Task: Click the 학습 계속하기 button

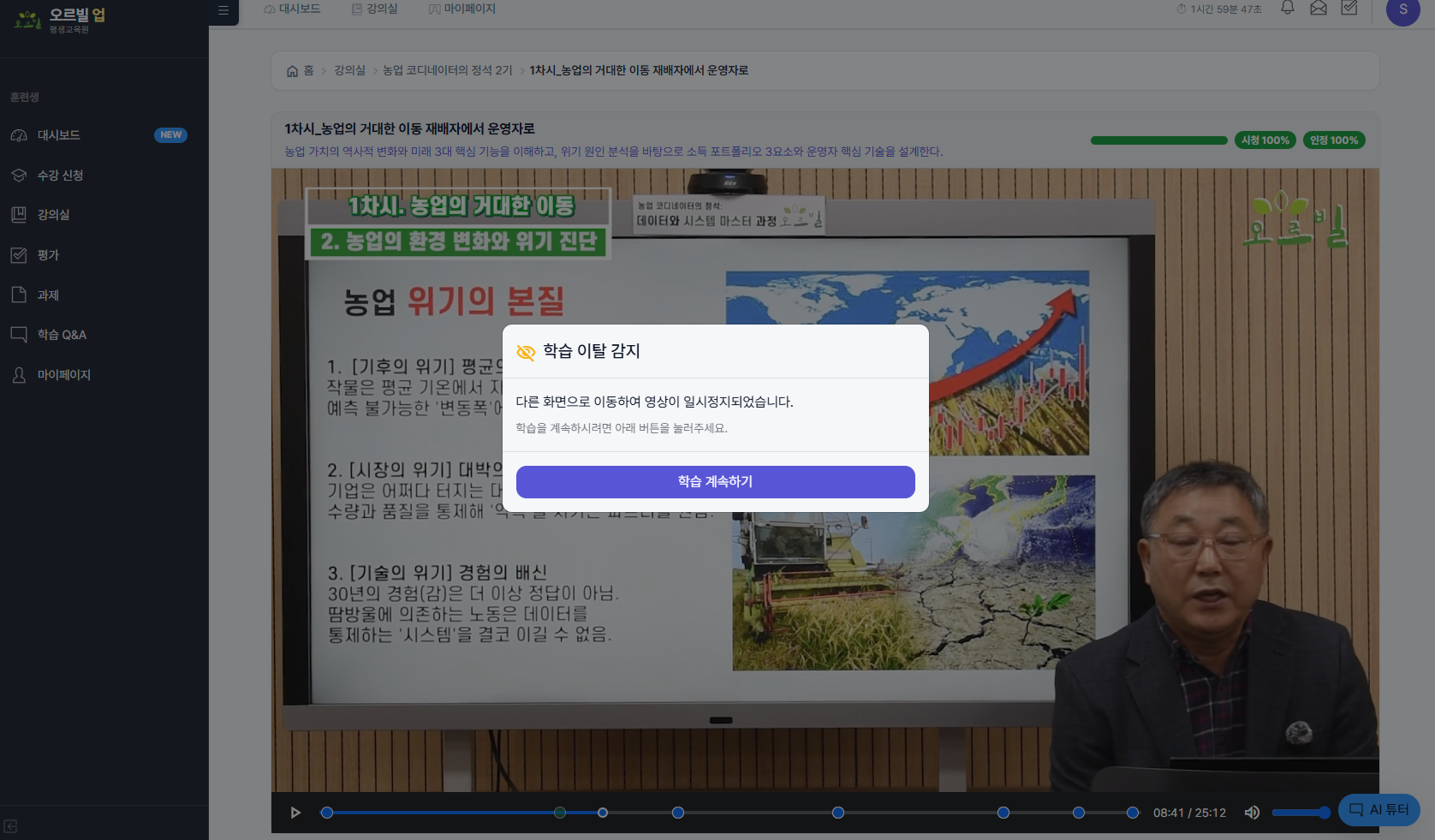Action: click(x=715, y=481)
